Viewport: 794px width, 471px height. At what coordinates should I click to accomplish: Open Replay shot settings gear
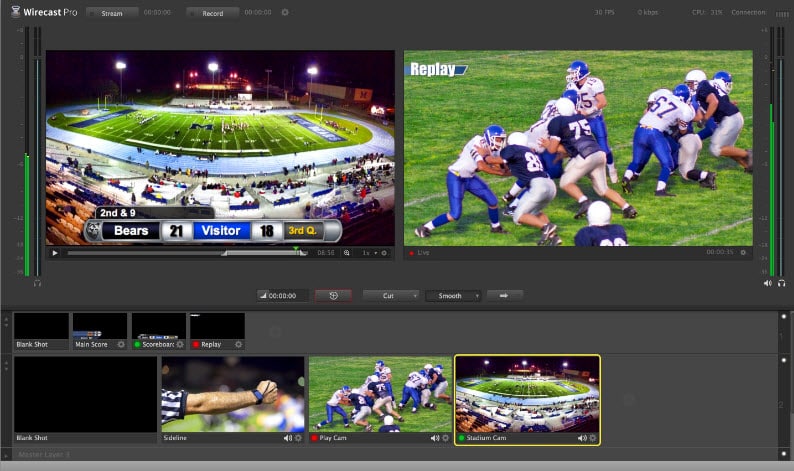(239, 344)
